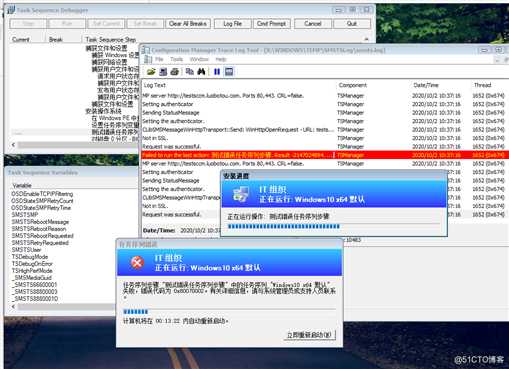Select the OSDStateSMPRetryCount variable

point(42,201)
